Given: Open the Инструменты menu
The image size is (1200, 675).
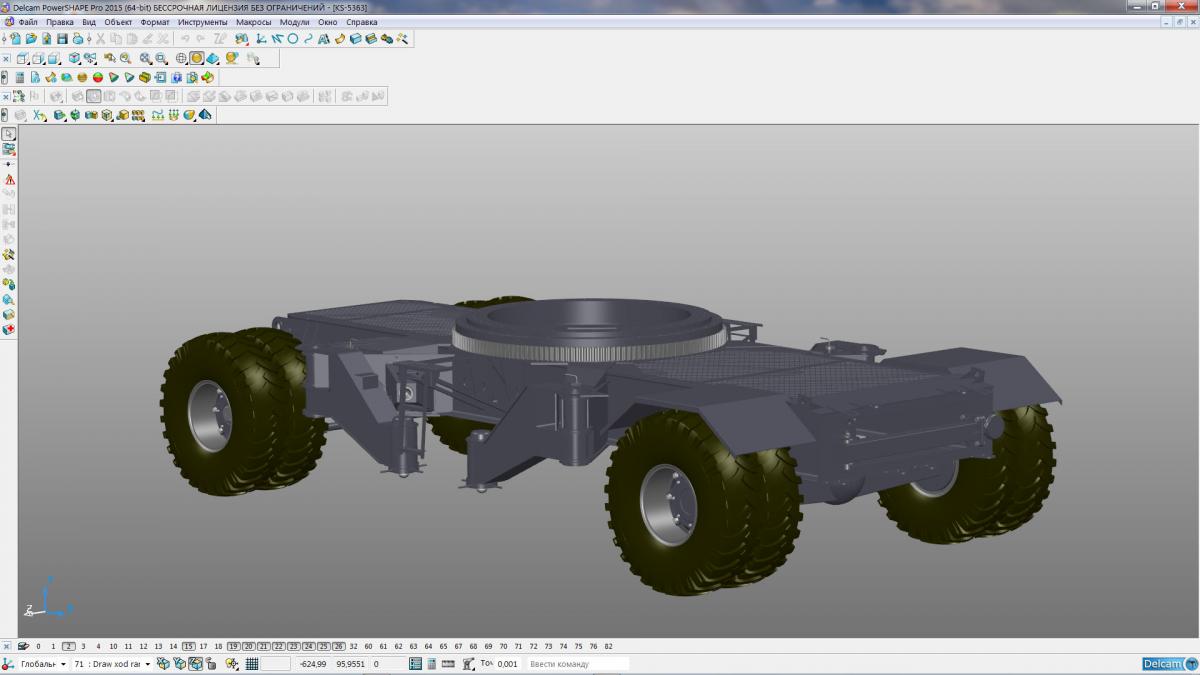Looking at the screenshot, I should 203,22.
